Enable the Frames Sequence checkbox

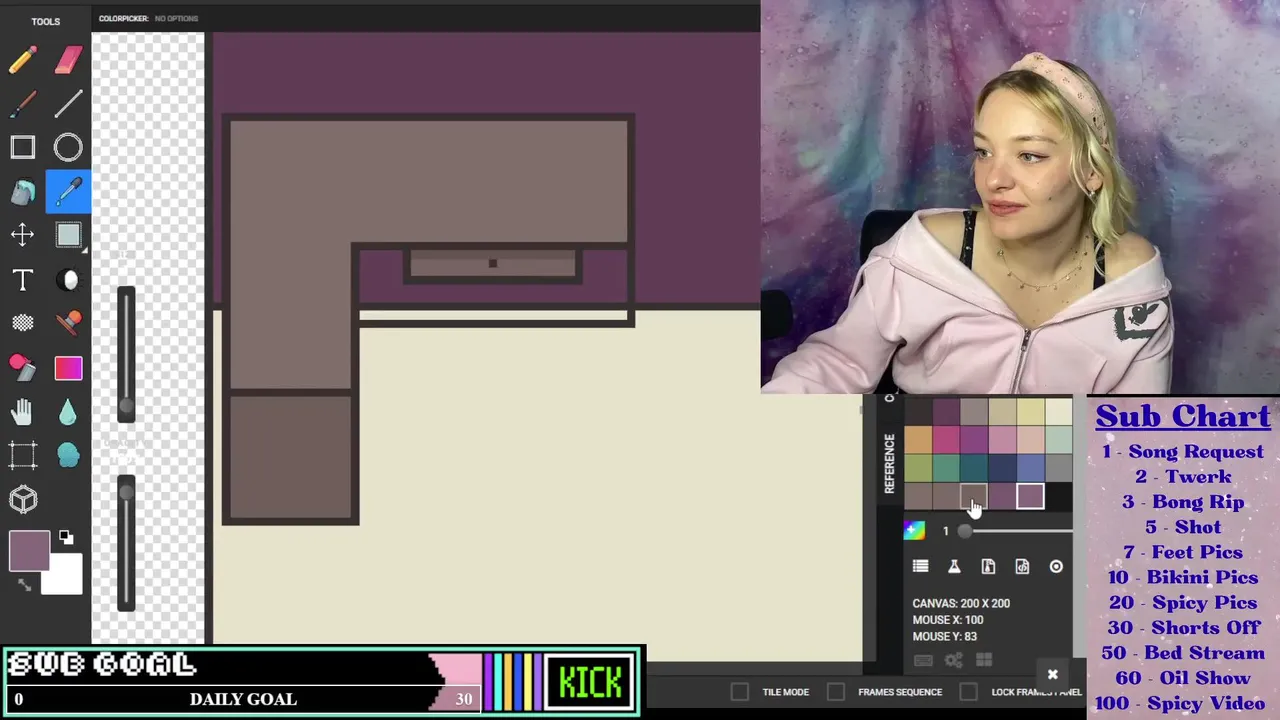[x=835, y=691]
